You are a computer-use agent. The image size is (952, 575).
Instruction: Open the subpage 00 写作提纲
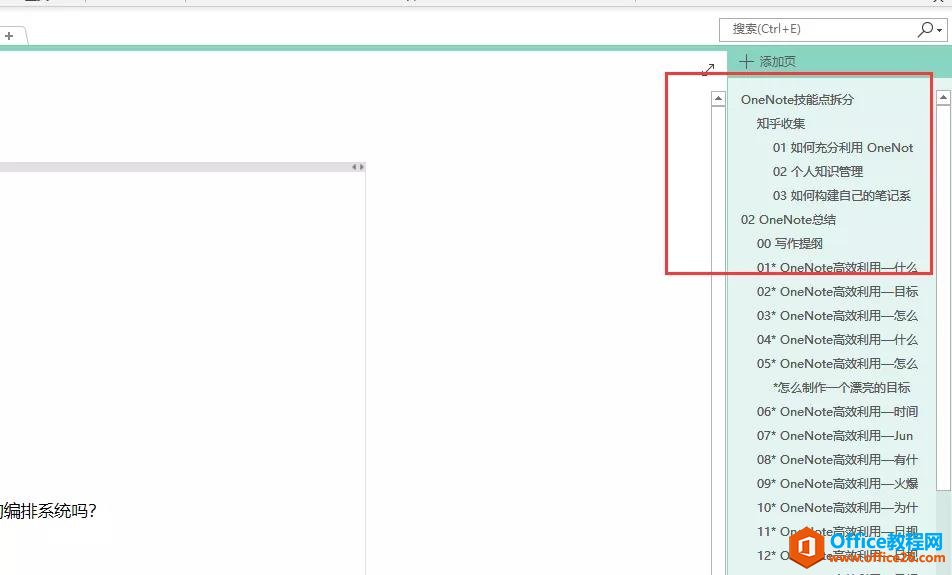click(x=789, y=243)
